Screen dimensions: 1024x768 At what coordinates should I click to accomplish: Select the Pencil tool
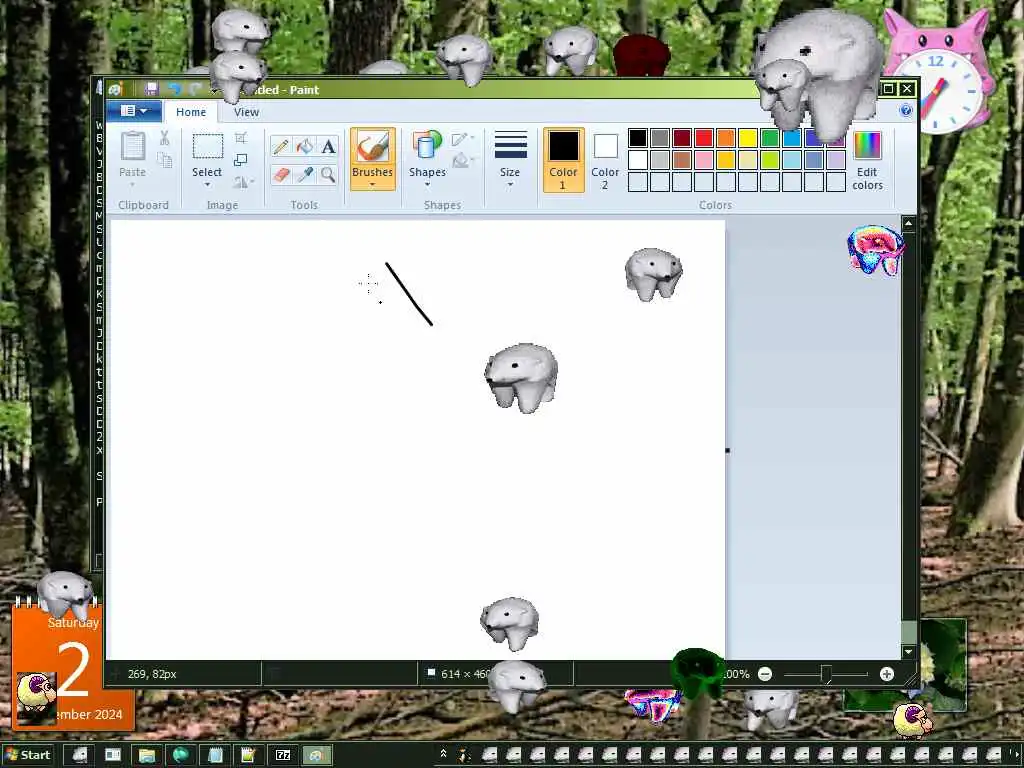pyautogui.click(x=281, y=146)
